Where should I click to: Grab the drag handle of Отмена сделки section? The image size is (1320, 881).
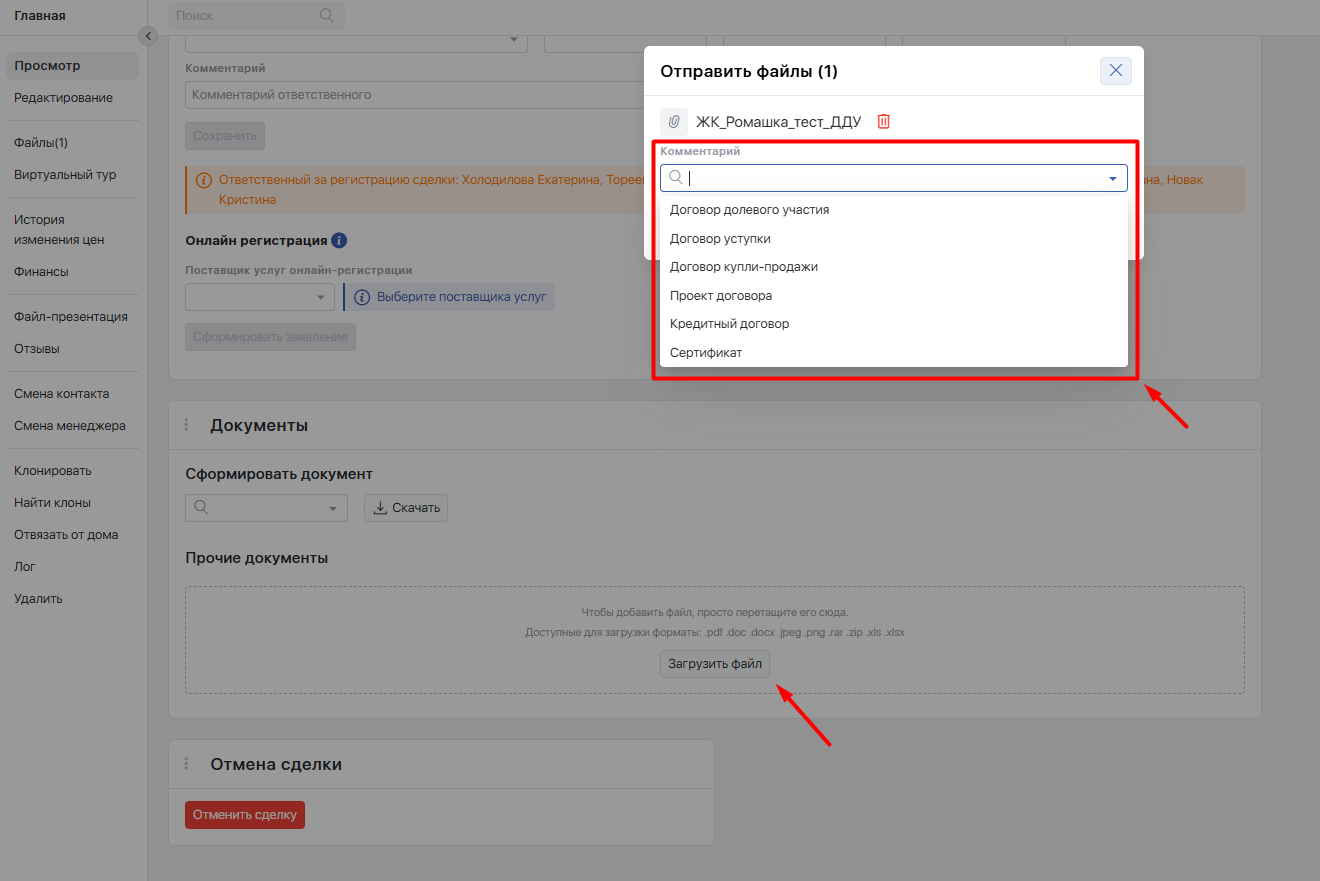click(186, 764)
